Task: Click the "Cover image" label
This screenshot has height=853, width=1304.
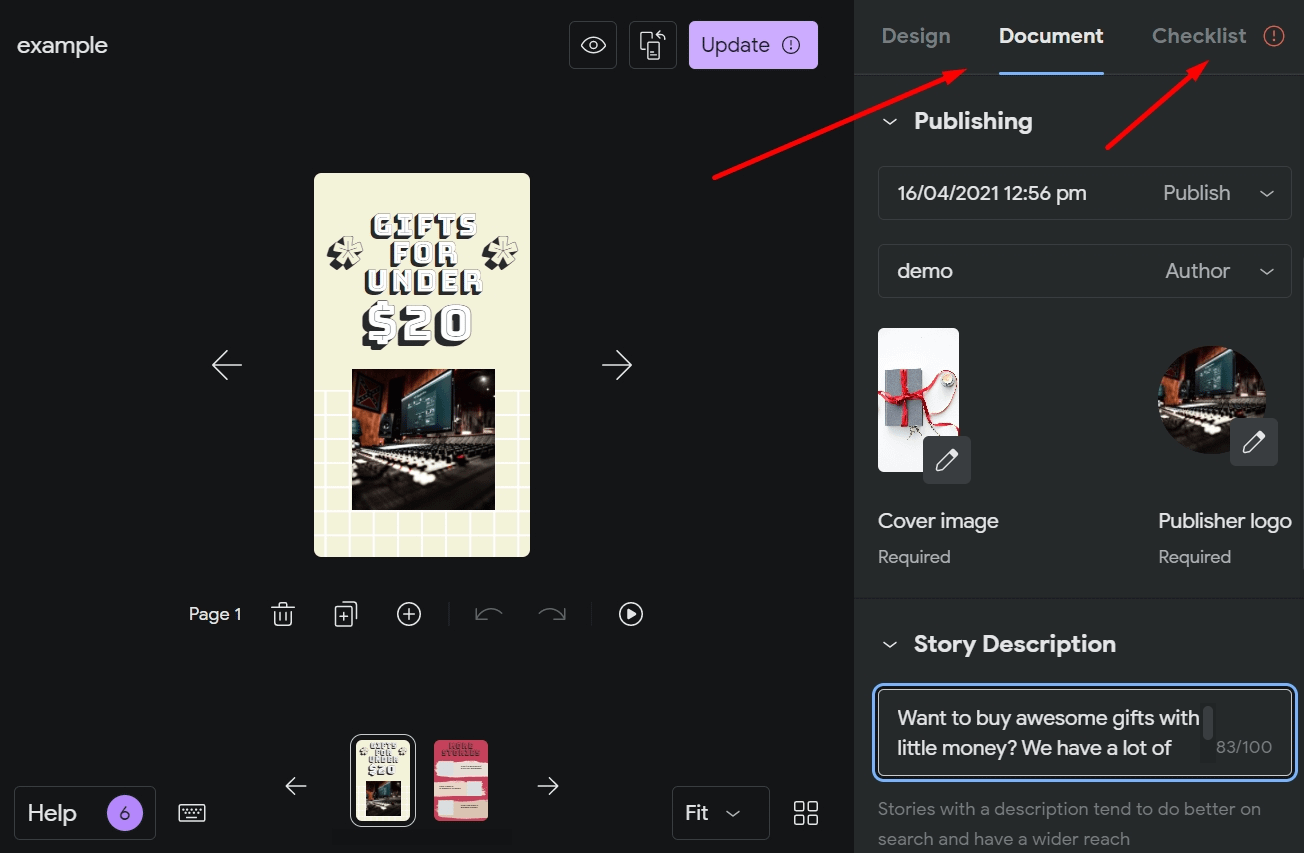Action: click(x=938, y=521)
